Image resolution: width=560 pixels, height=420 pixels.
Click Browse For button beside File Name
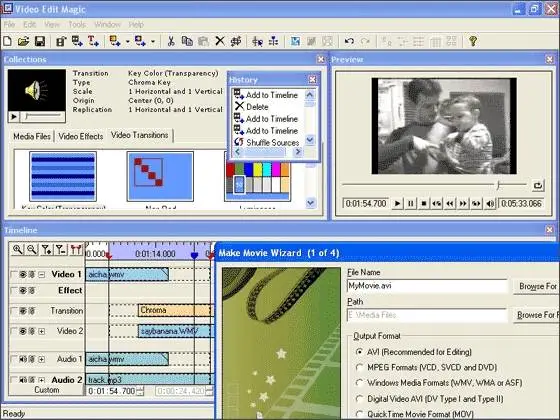[537, 286]
